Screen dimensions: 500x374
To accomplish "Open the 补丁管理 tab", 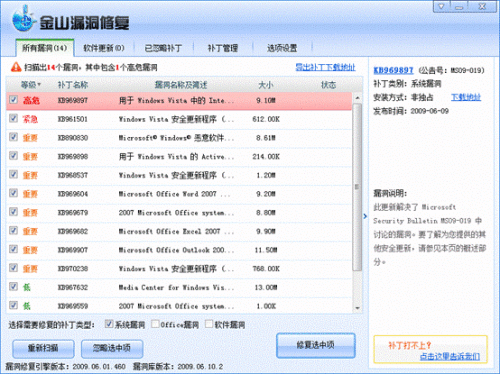I will [x=223, y=48].
